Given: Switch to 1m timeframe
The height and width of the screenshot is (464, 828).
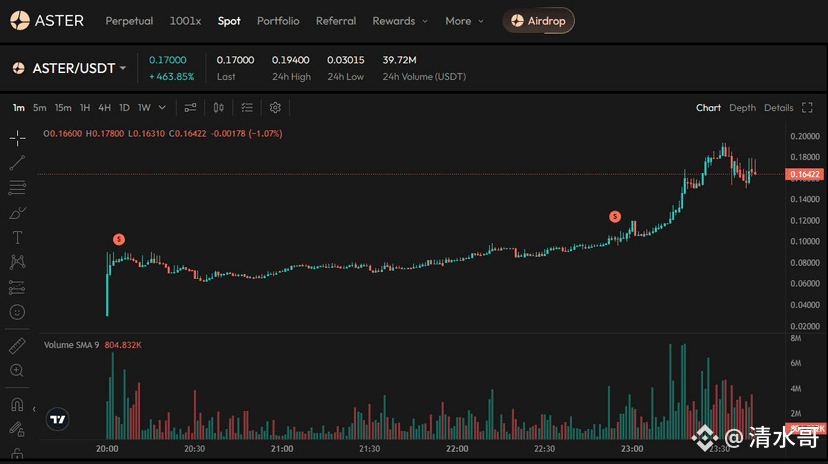Looking at the screenshot, I should click(x=18, y=108).
